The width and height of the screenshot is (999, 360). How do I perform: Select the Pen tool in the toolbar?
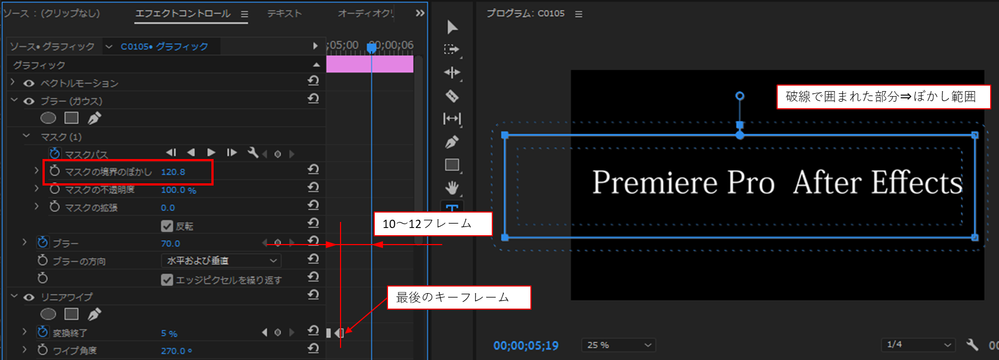pos(452,141)
